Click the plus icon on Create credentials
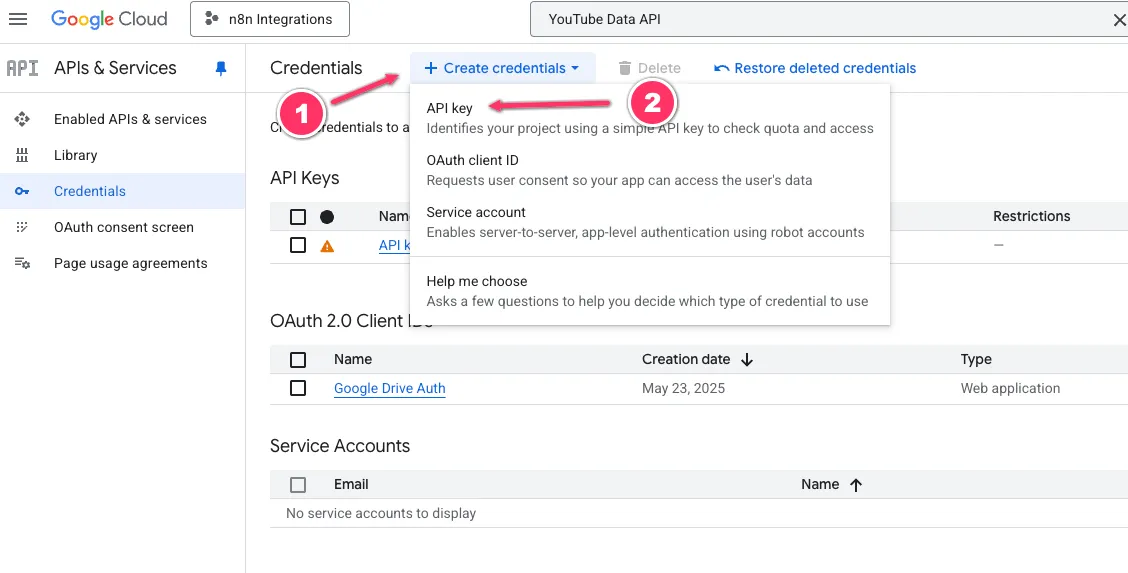Image resolution: width=1128 pixels, height=573 pixels. click(430, 68)
